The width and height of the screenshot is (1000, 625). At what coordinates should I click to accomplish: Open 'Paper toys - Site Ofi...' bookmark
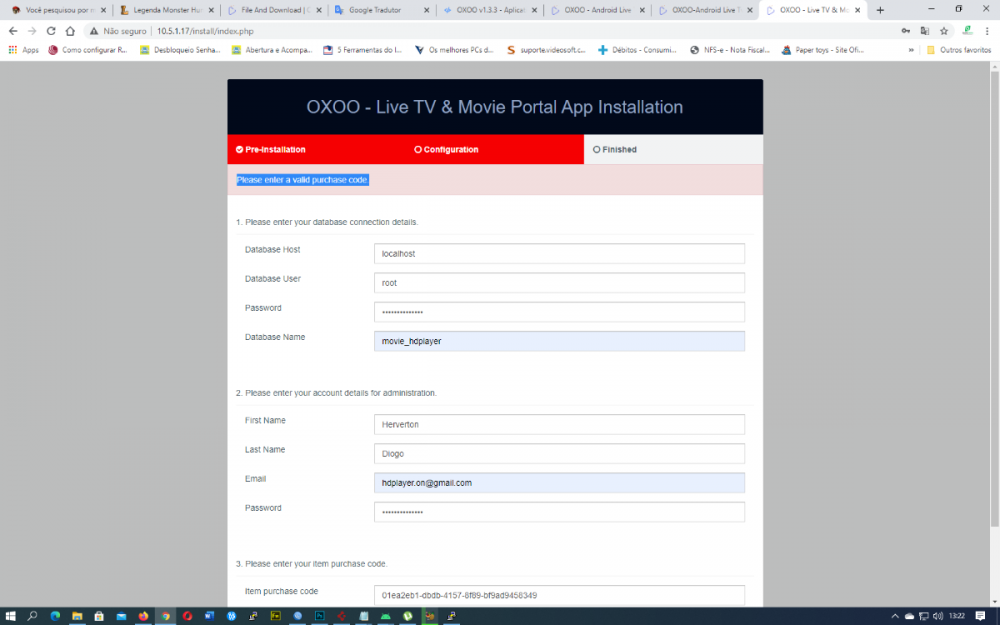pyautogui.click(x=823, y=50)
